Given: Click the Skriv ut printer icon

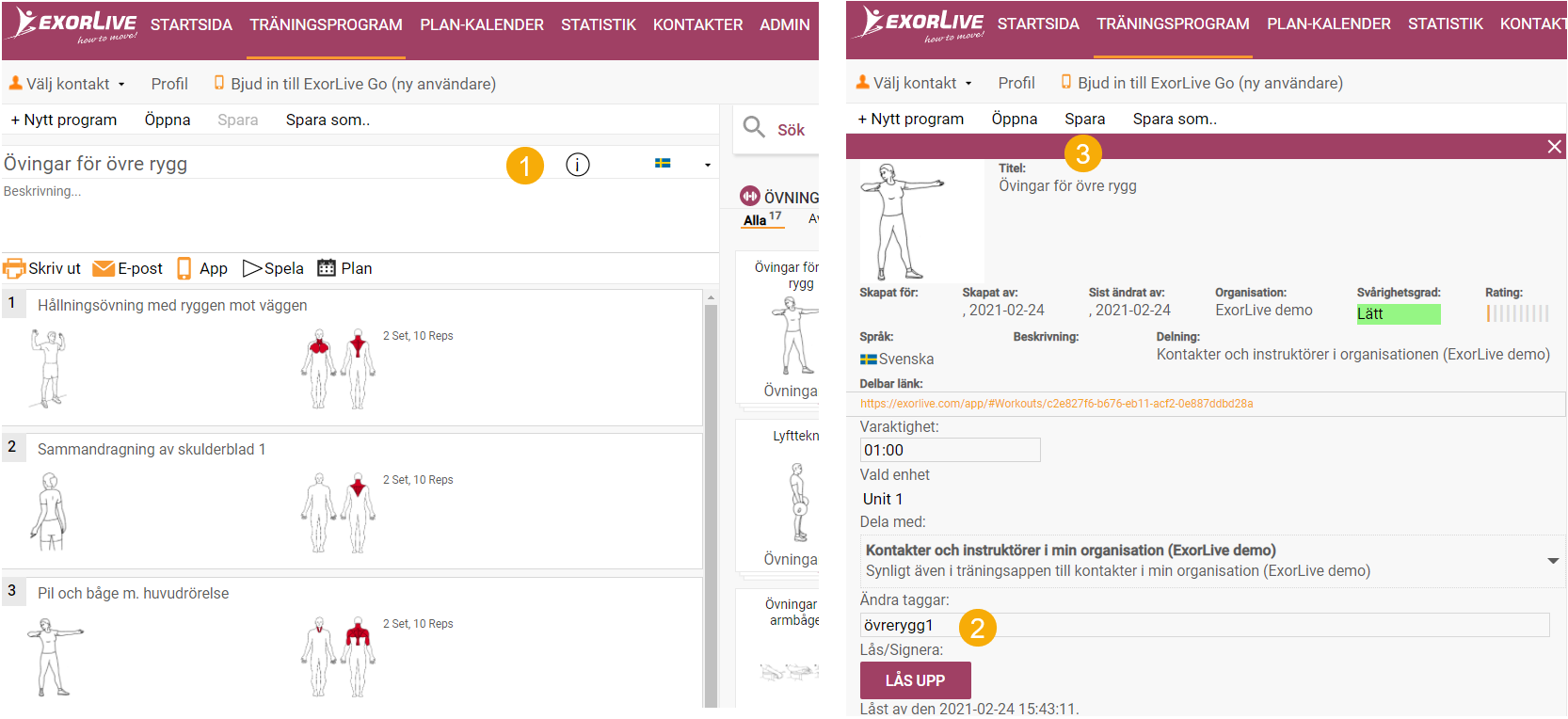Looking at the screenshot, I should point(14,269).
